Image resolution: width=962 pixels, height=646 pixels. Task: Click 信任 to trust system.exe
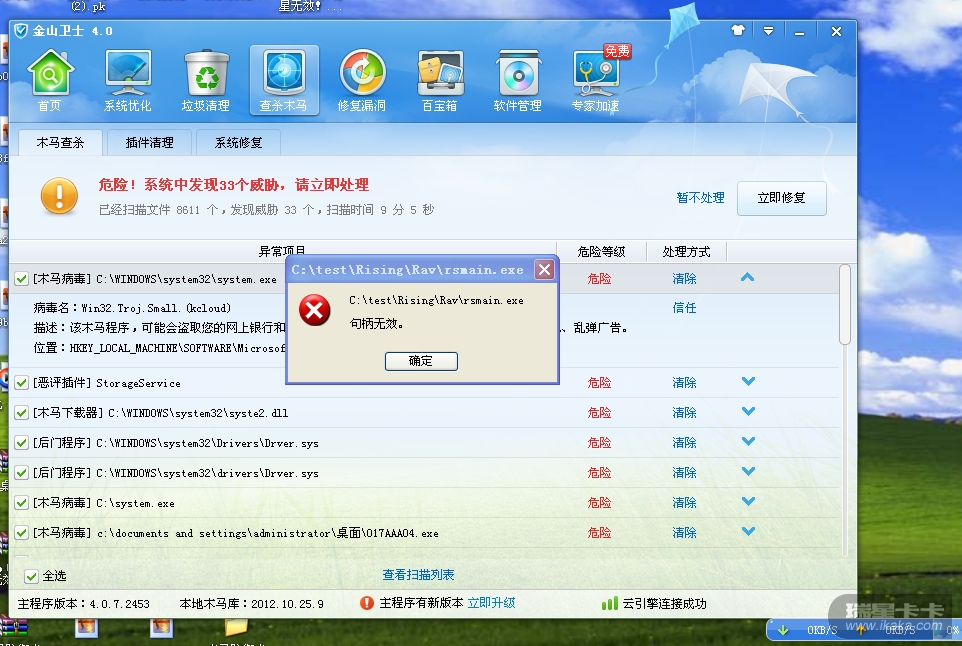point(684,308)
